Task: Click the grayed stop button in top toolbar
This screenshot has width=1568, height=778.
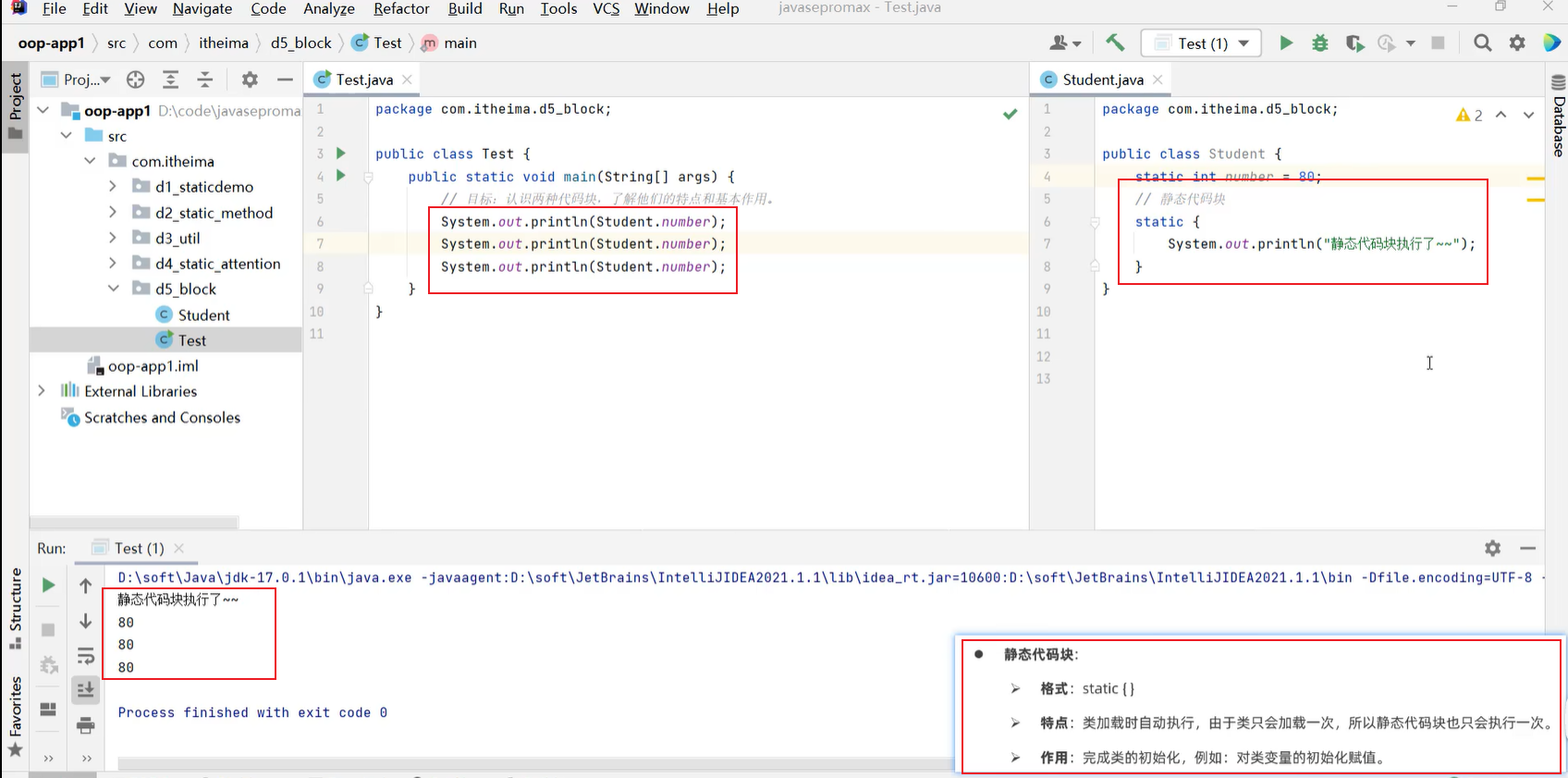Action: pos(1438,43)
